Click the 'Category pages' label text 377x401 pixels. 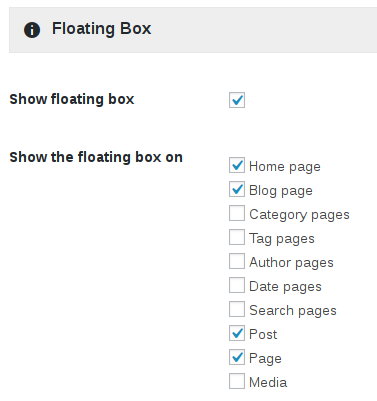click(x=299, y=215)
